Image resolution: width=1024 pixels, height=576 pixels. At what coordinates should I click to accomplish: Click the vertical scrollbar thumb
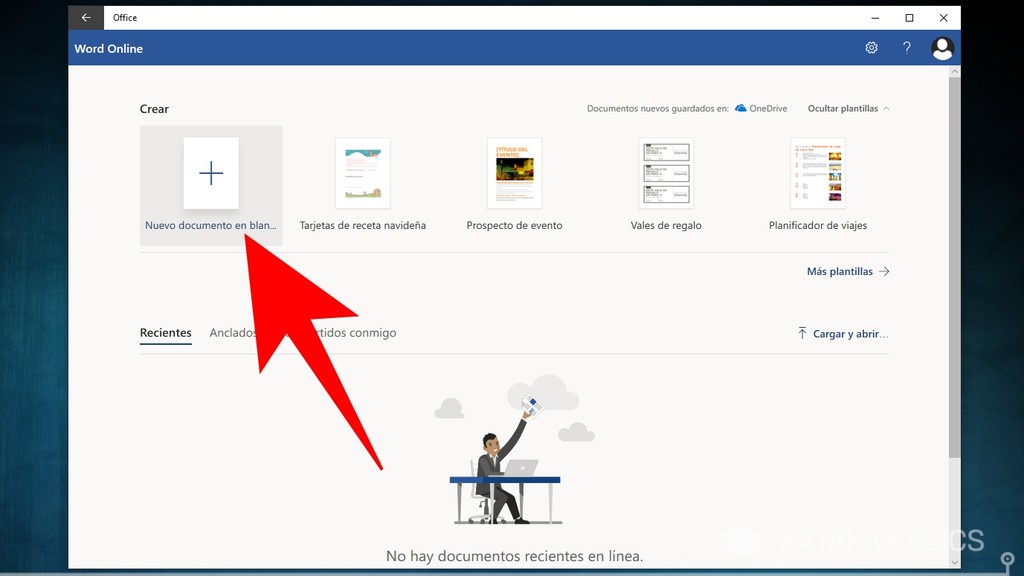click(x=954, y=268)
